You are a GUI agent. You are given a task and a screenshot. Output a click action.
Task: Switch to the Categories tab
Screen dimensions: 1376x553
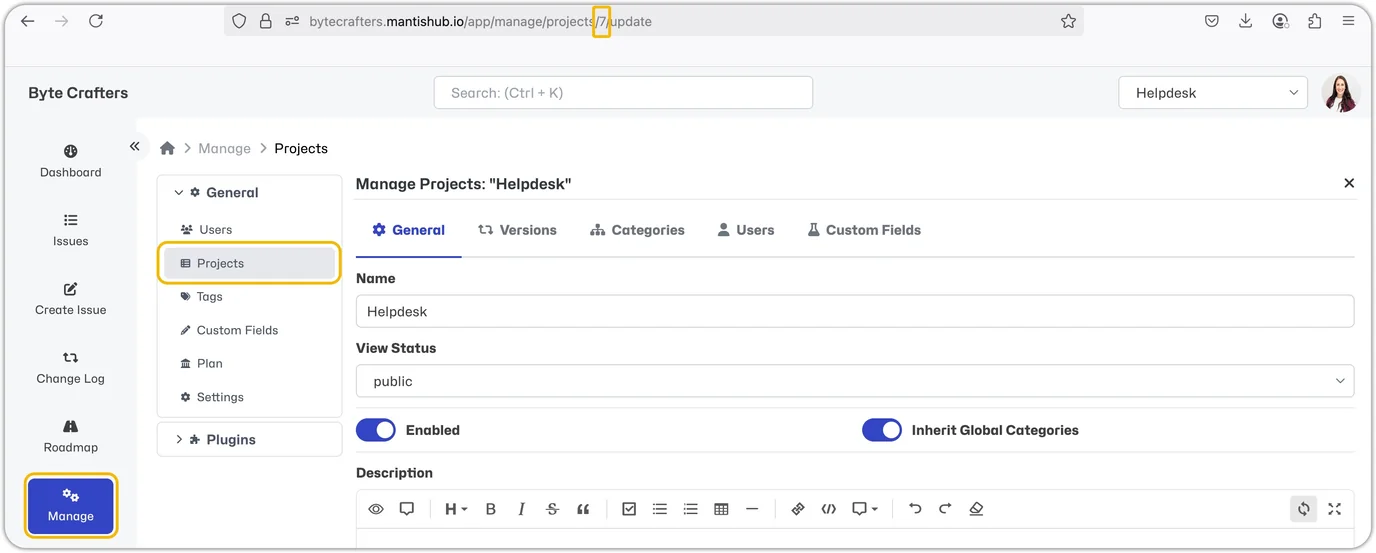[637, 230]
